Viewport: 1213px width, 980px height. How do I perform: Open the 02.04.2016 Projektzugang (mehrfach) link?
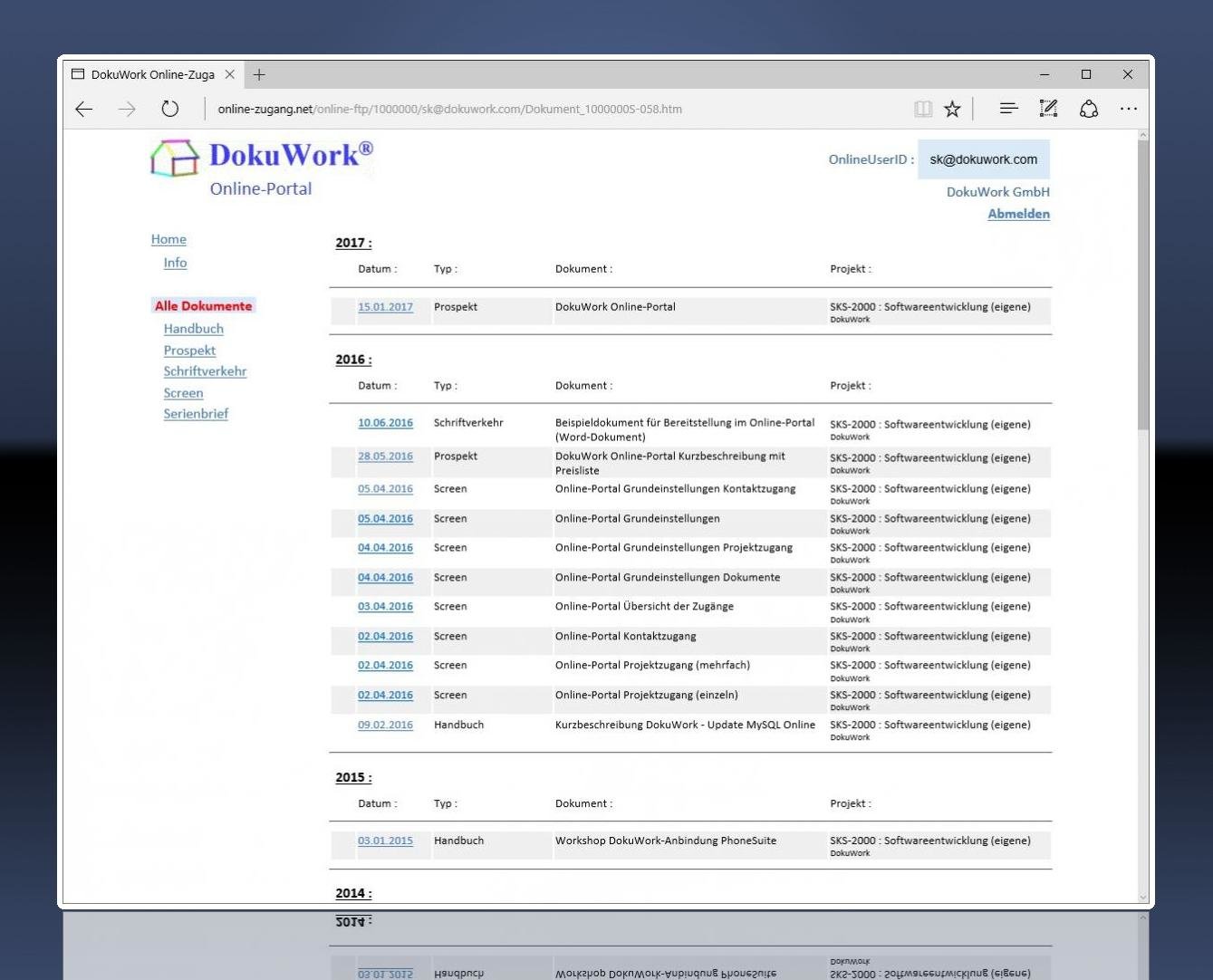click(385, 666)
